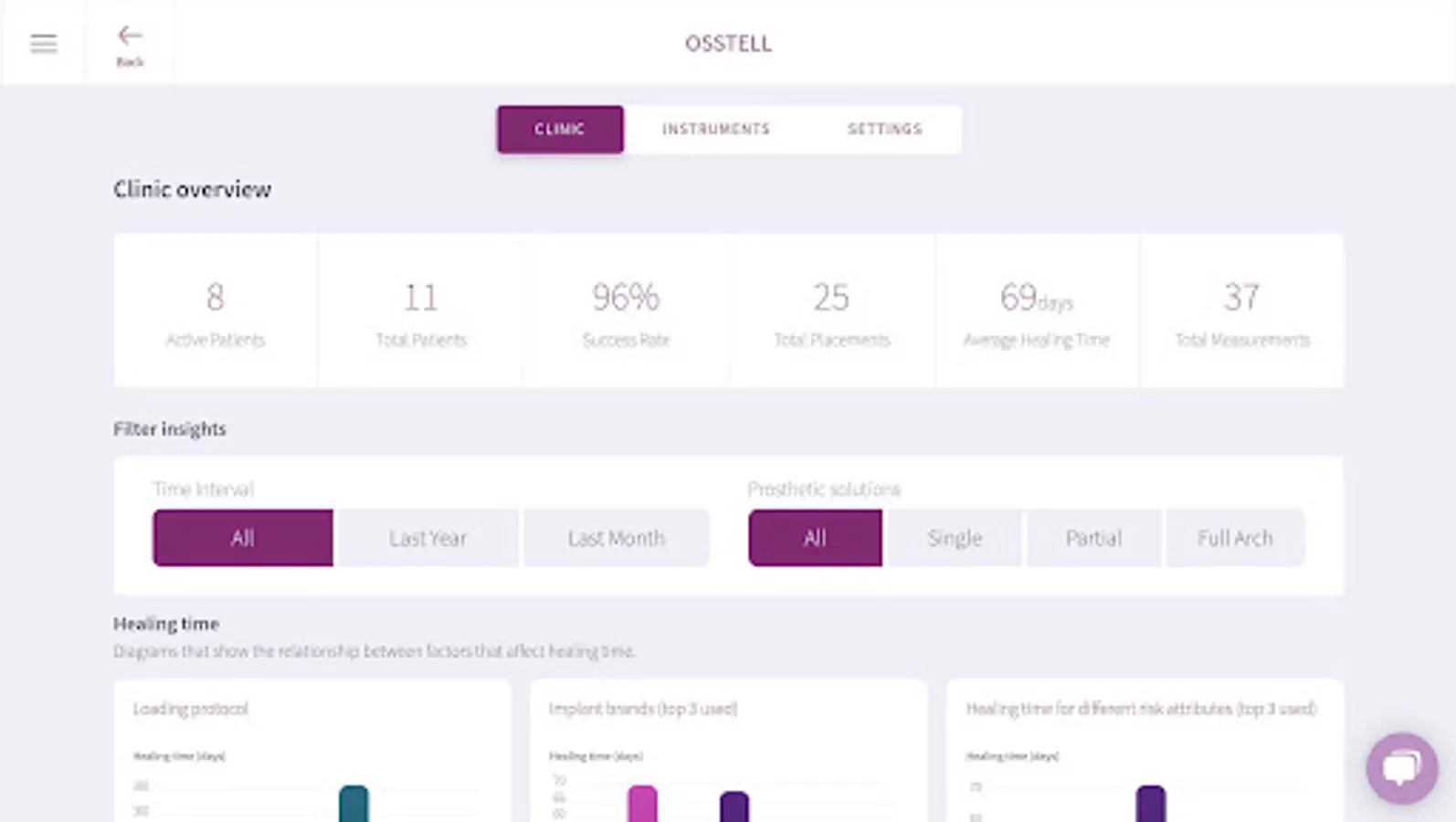Click the purple bar in risk attributes chart
The height and width of the screenshot is (822, 1456).
(1151, 804)
